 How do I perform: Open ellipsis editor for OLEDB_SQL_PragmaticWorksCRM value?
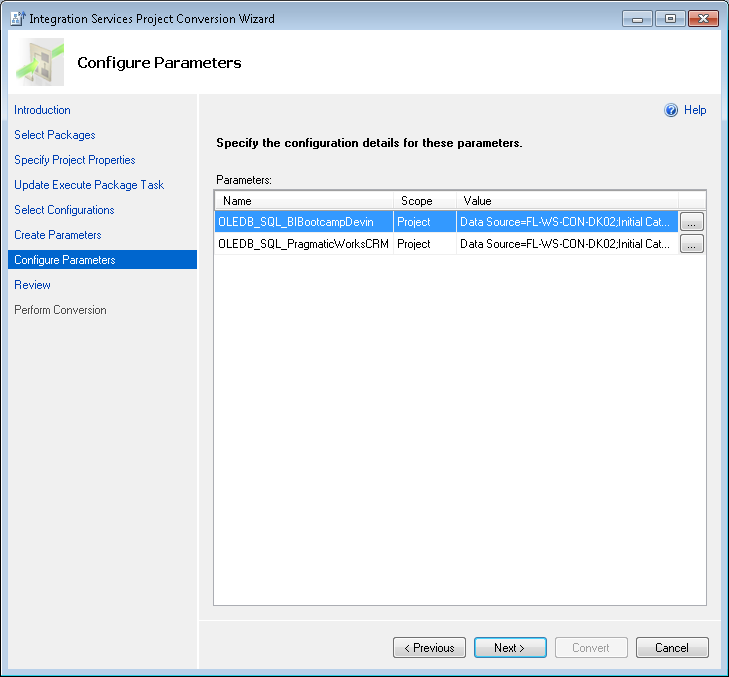coord(692,244)
